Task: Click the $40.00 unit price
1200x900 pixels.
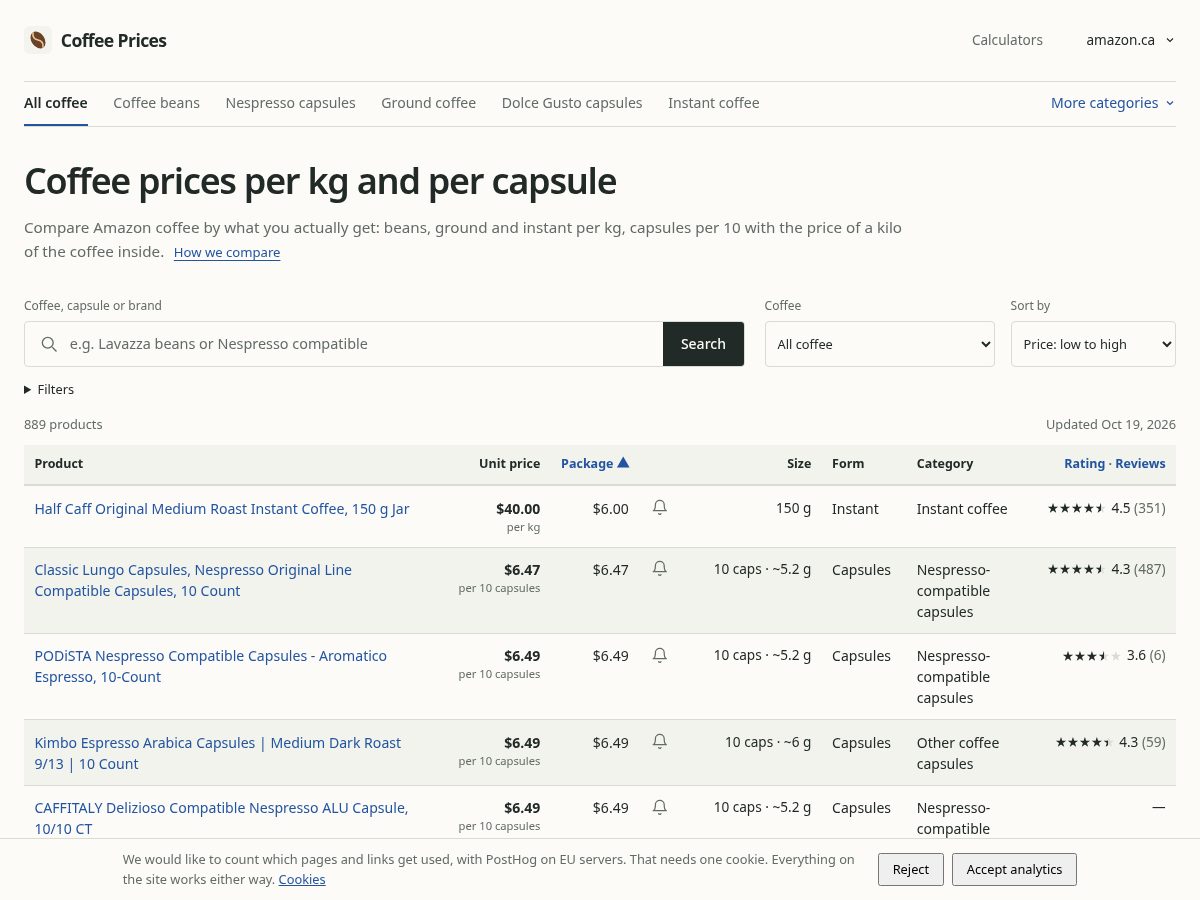Action: click(x=518, y=509)
